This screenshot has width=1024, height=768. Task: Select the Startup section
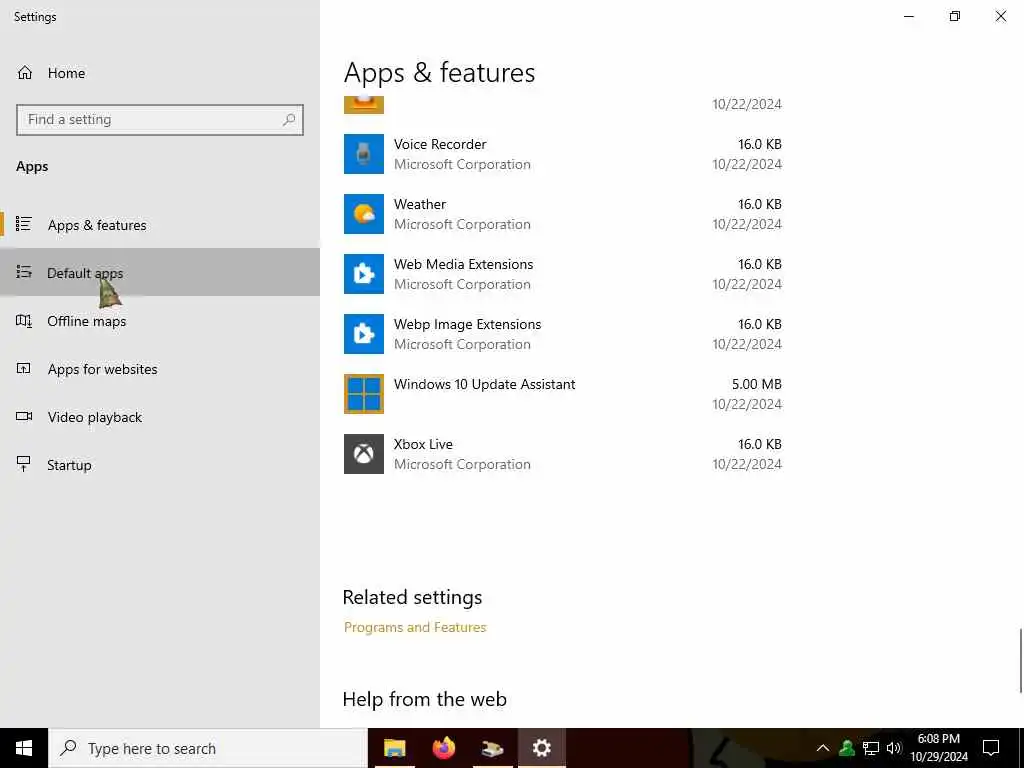160,465
